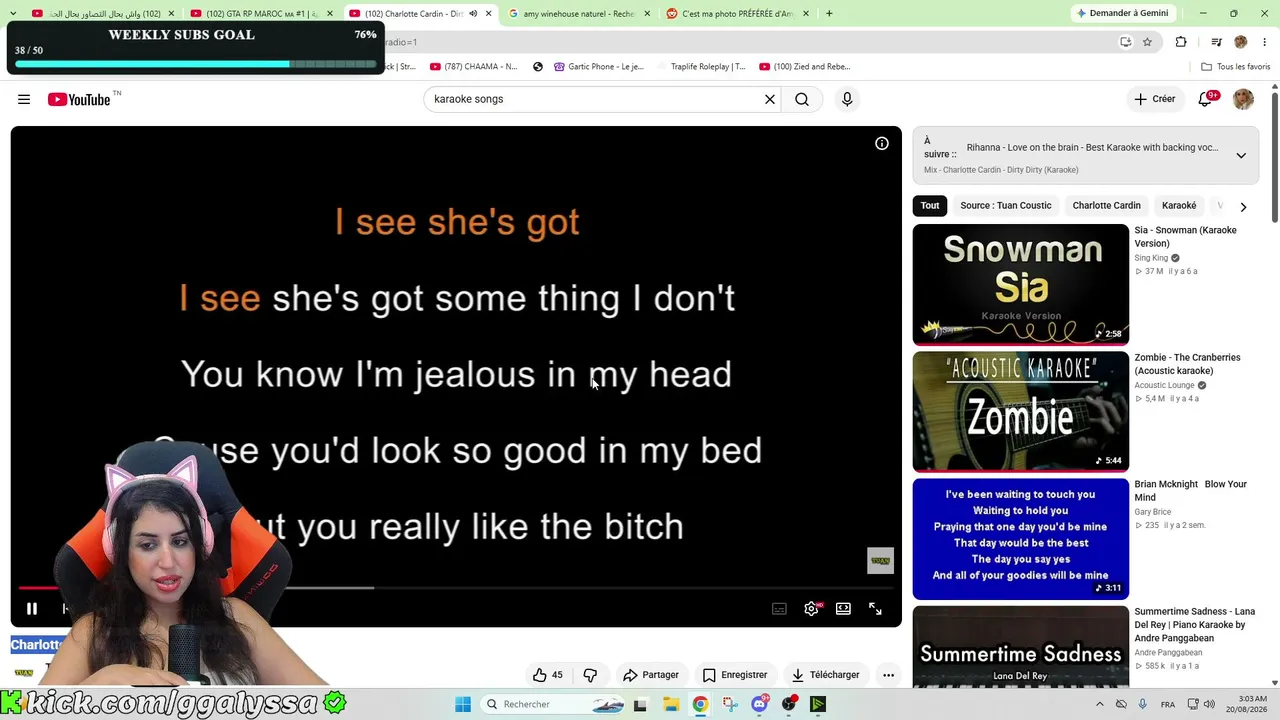Open the Chrome three-dot menu
Image resolution: width=1280 pixels, height=720 pixels.
coord(1264,42)
